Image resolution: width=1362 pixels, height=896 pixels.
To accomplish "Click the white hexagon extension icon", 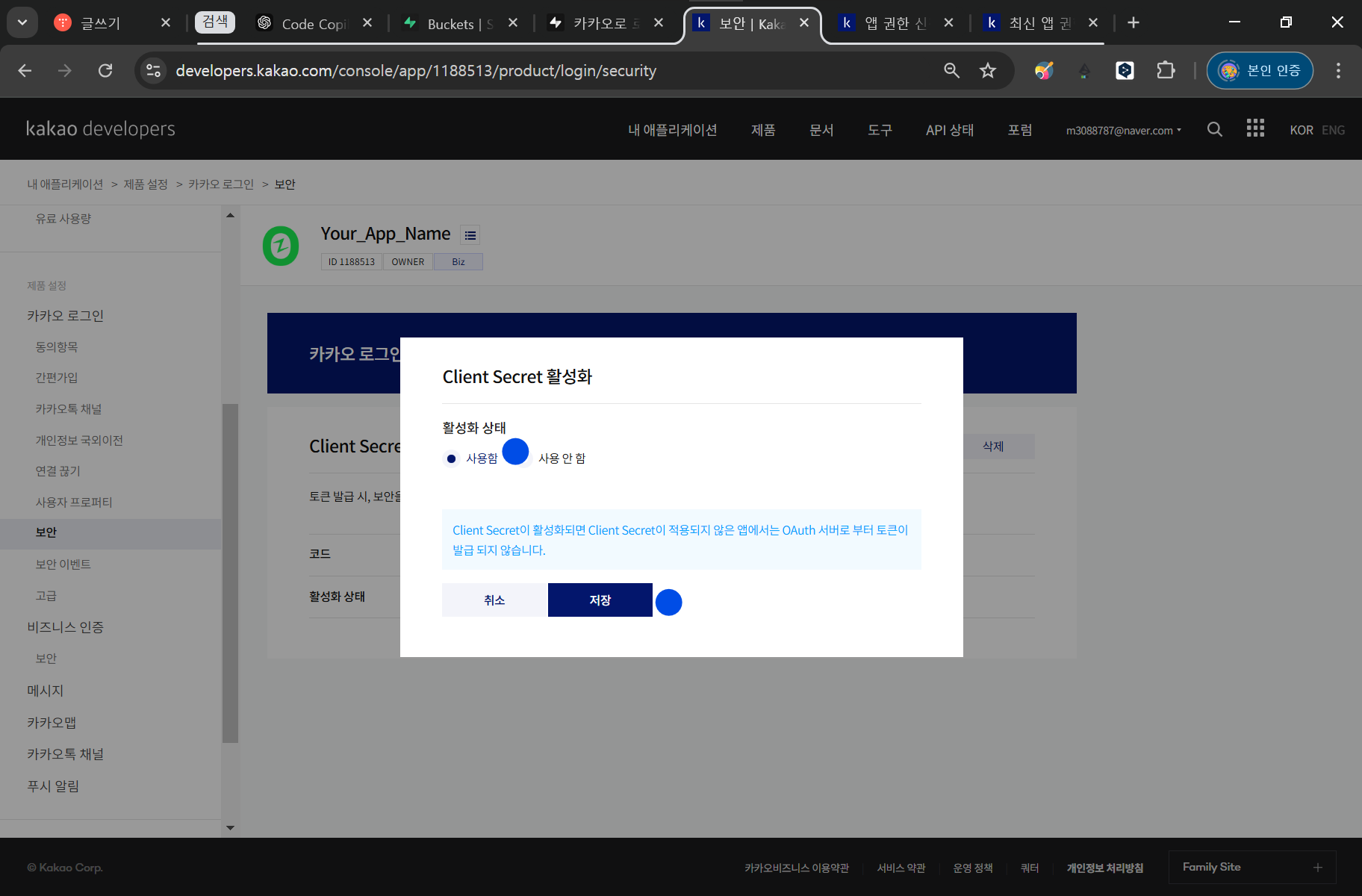I will (1125, 71).
